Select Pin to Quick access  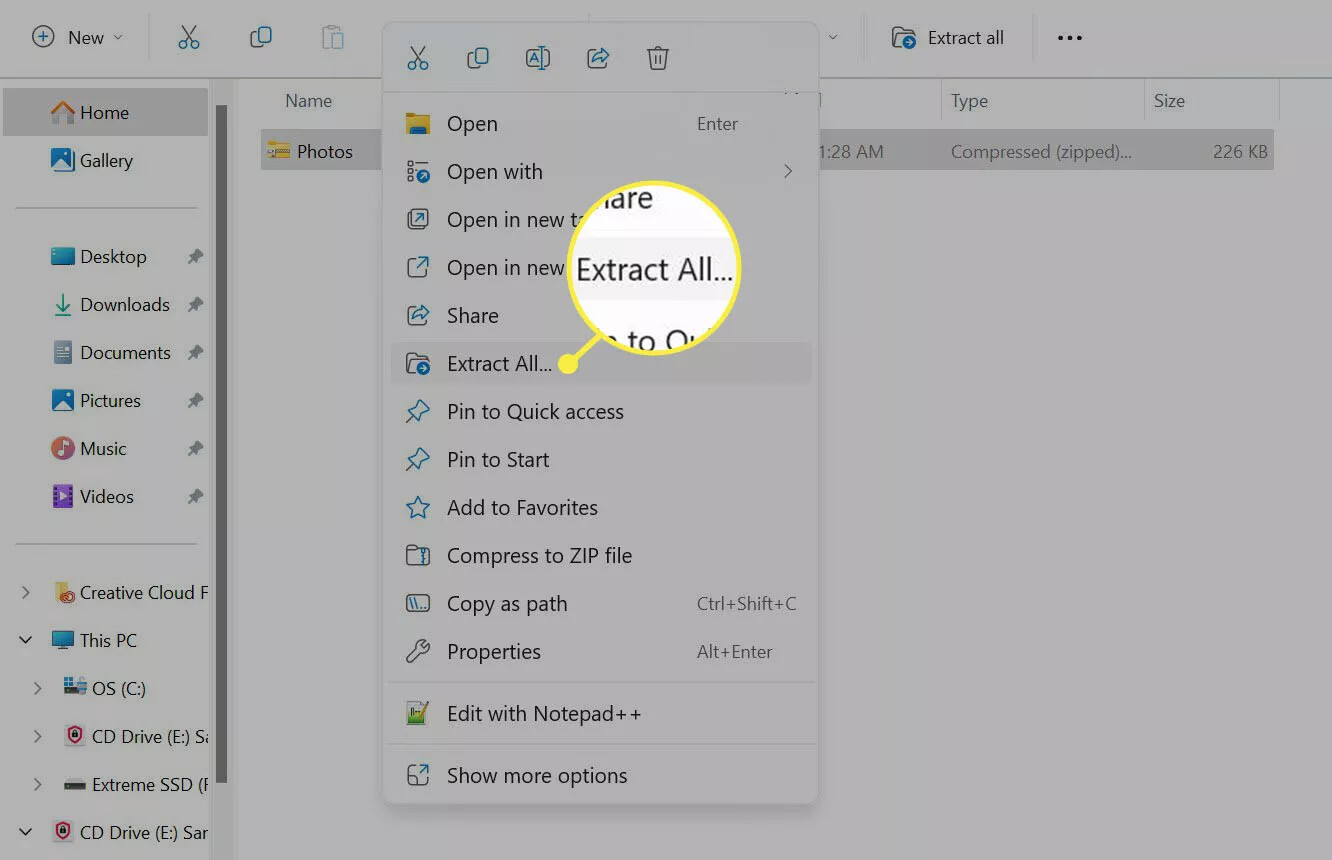[x=600, y=412]
